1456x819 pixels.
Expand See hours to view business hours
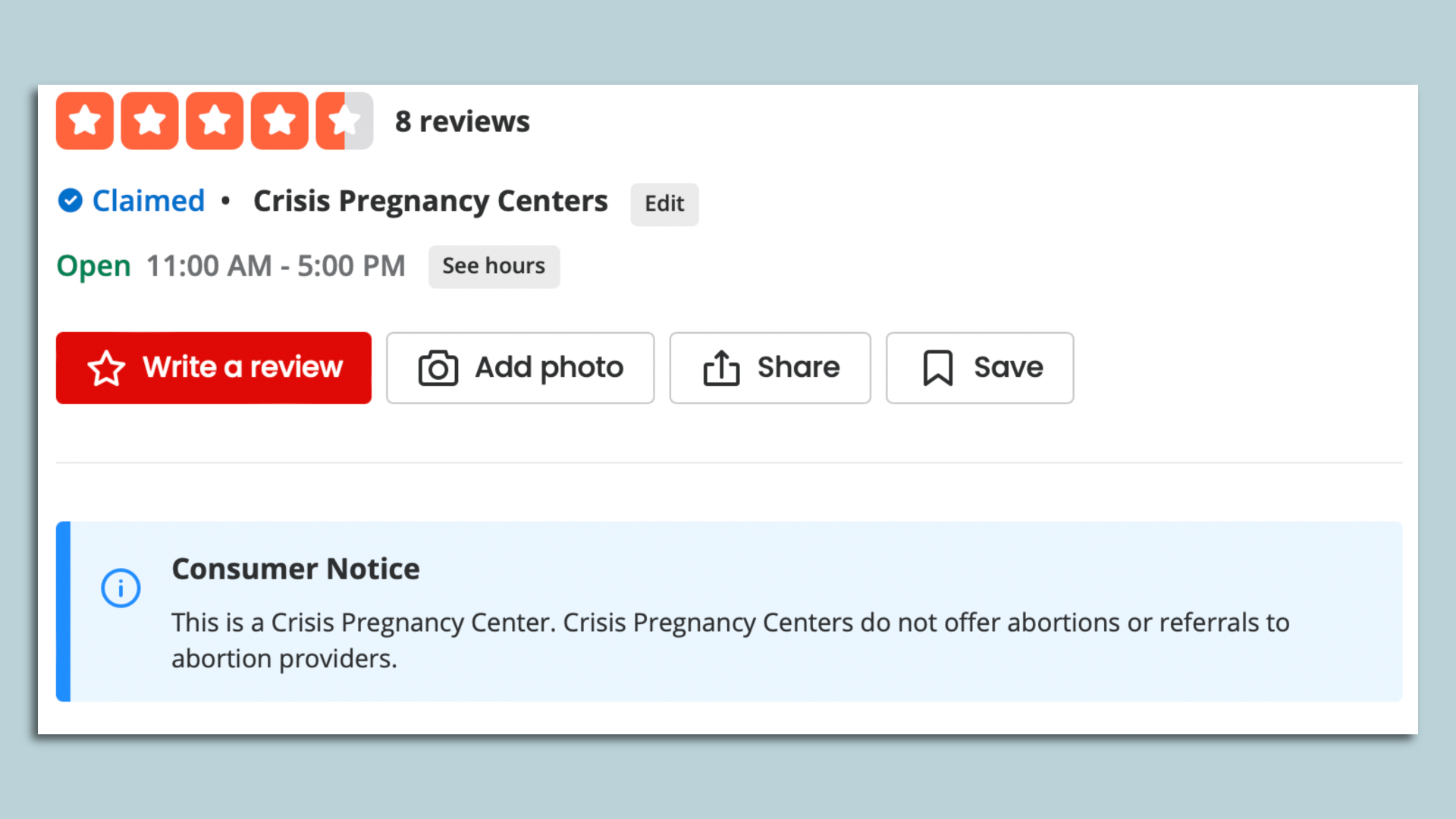494,266
